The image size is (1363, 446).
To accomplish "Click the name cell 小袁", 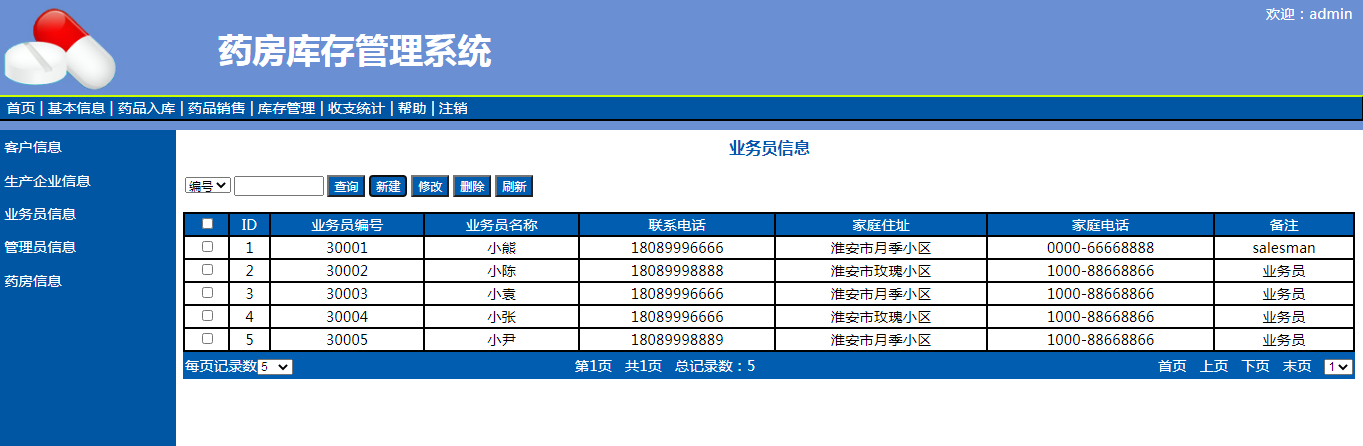I will pyautogui.click(x=502, y=293).
